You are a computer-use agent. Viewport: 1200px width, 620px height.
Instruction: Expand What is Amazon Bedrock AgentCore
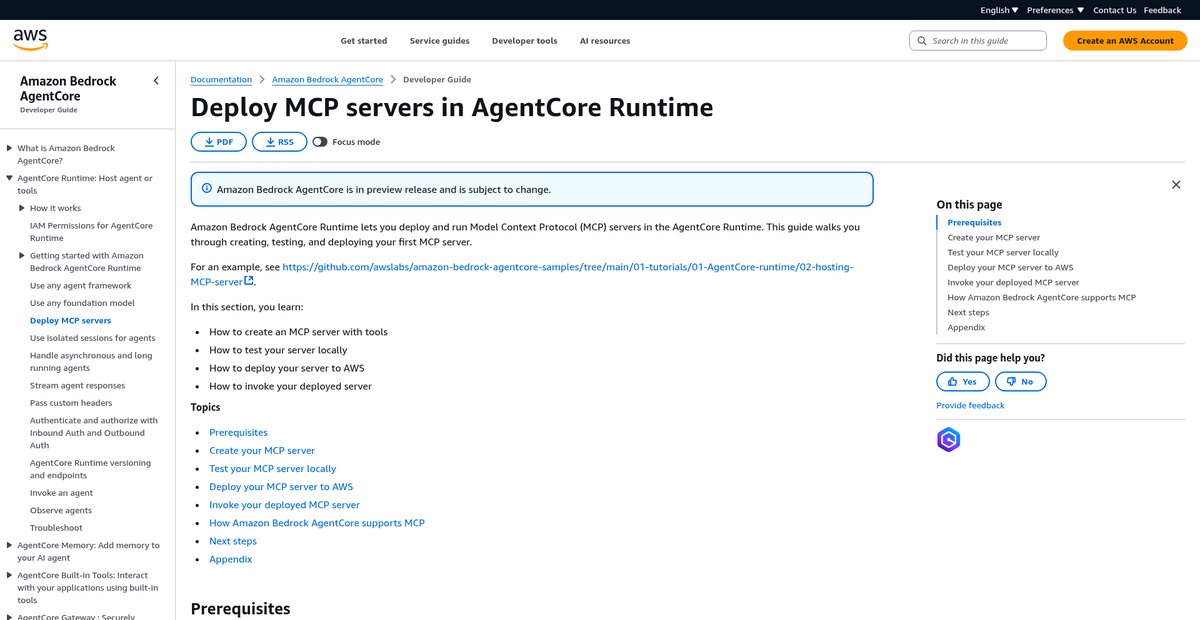[10, 148]
